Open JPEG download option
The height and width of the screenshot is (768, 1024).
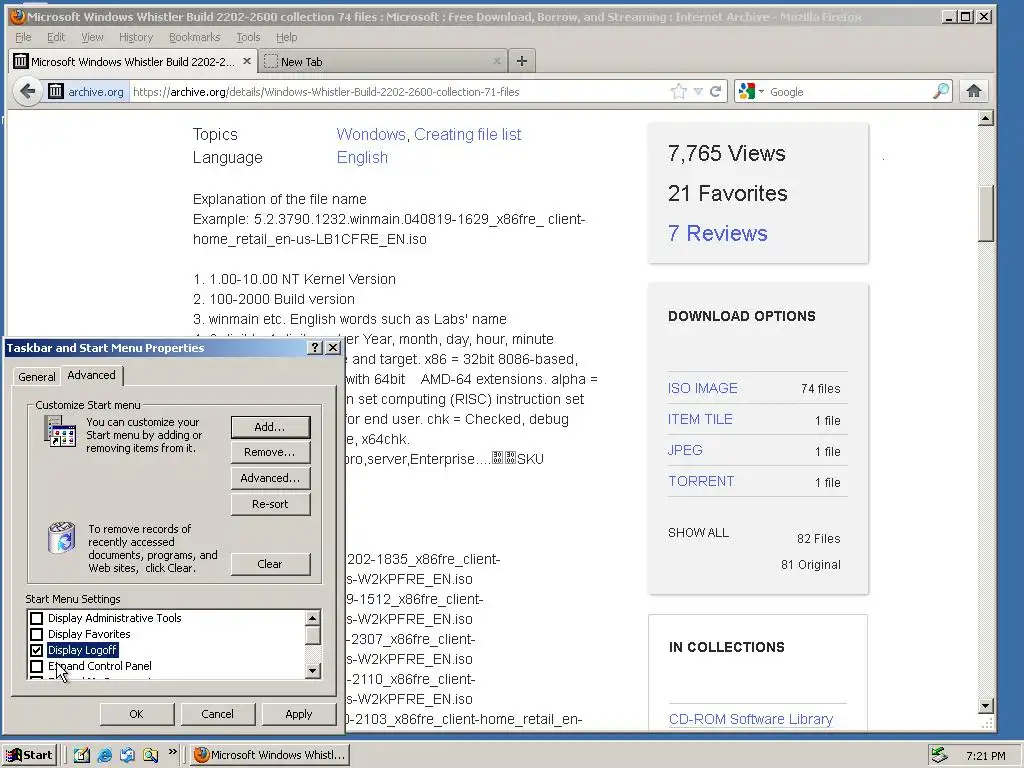pos(685,450)
